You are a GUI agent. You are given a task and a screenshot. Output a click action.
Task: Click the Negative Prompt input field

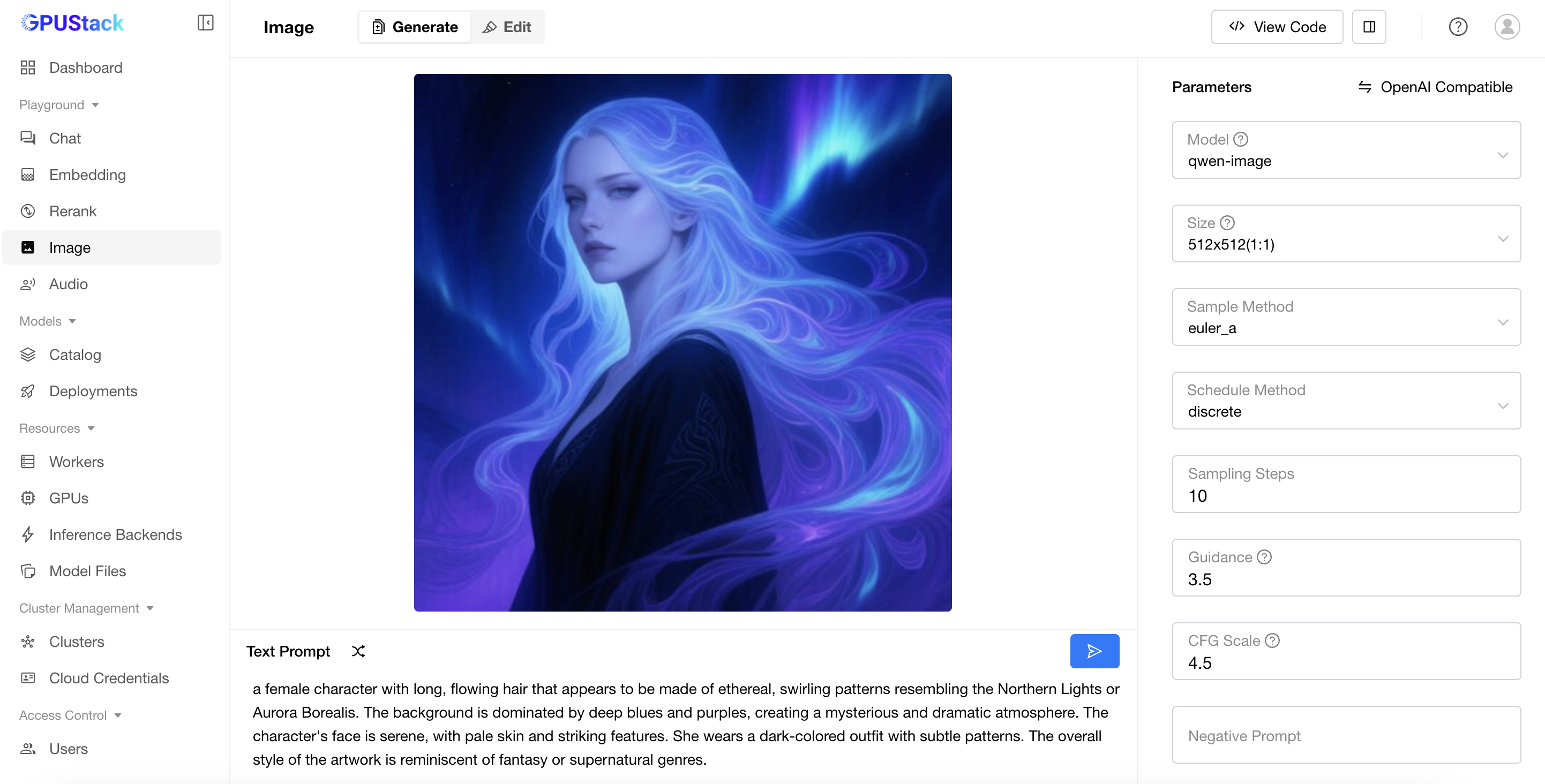[1346, 735]
